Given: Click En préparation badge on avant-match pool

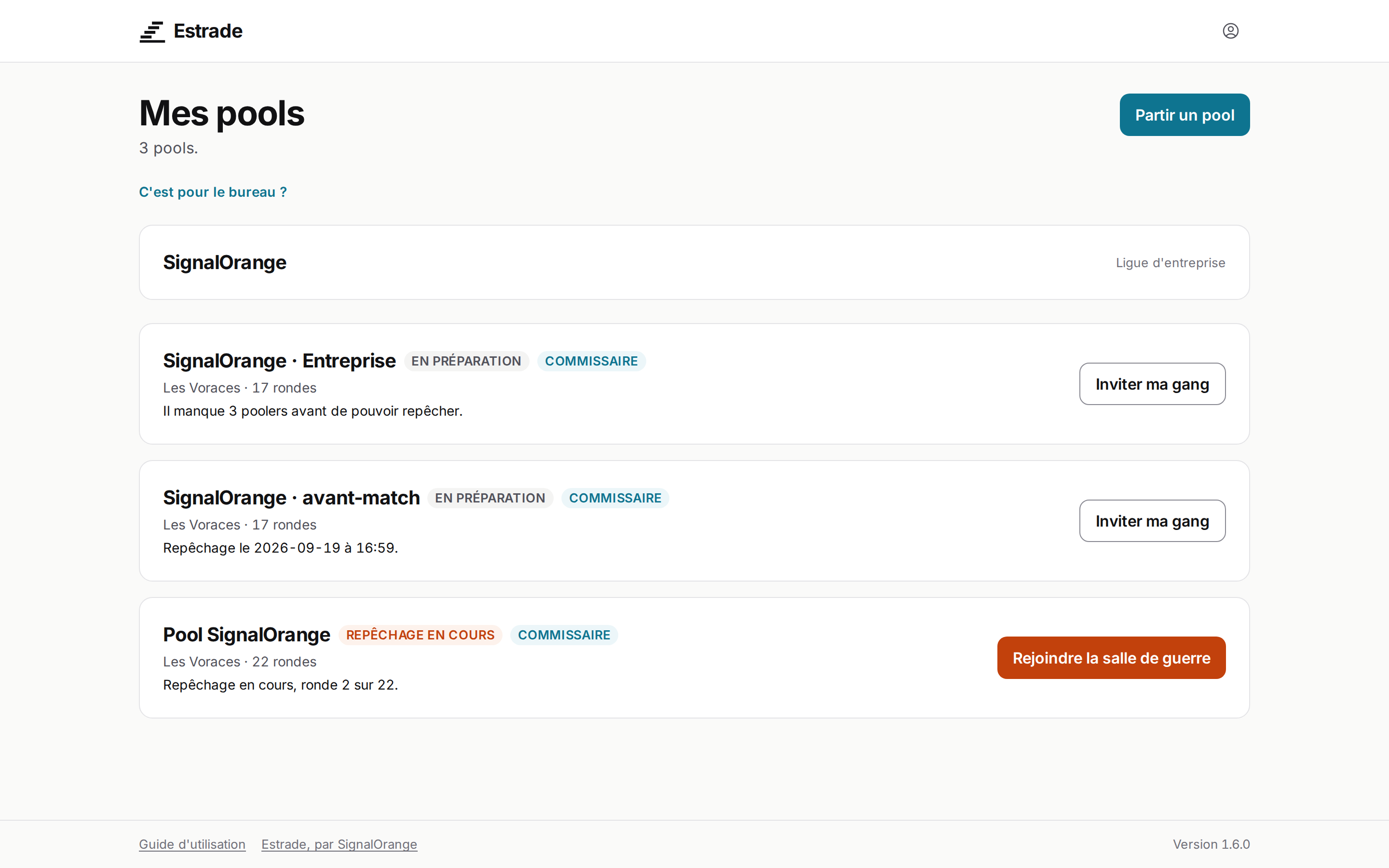Looking at the screenshot, I should click(x=490, y=498).
